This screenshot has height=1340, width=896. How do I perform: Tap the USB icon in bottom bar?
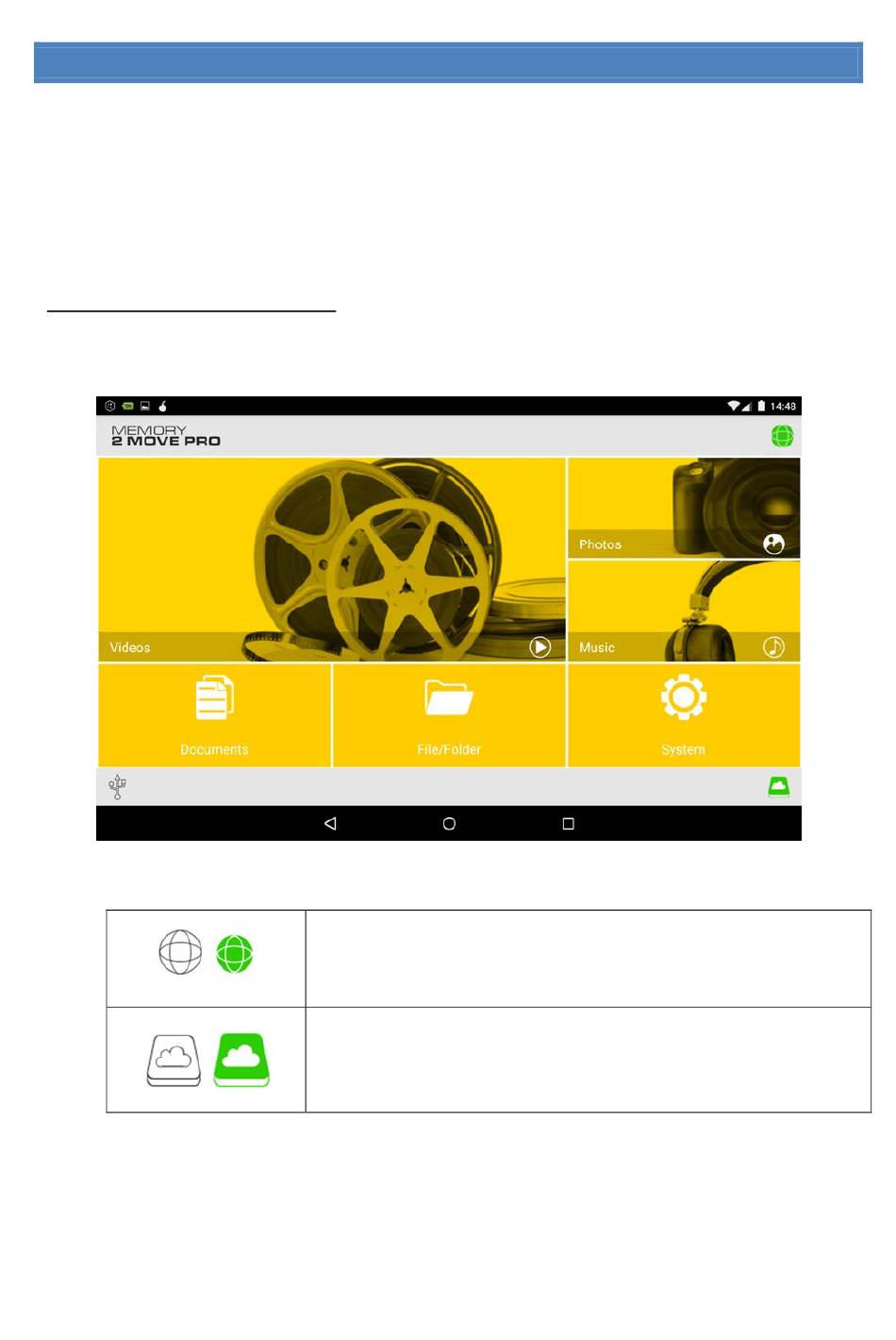coord(117,787)
